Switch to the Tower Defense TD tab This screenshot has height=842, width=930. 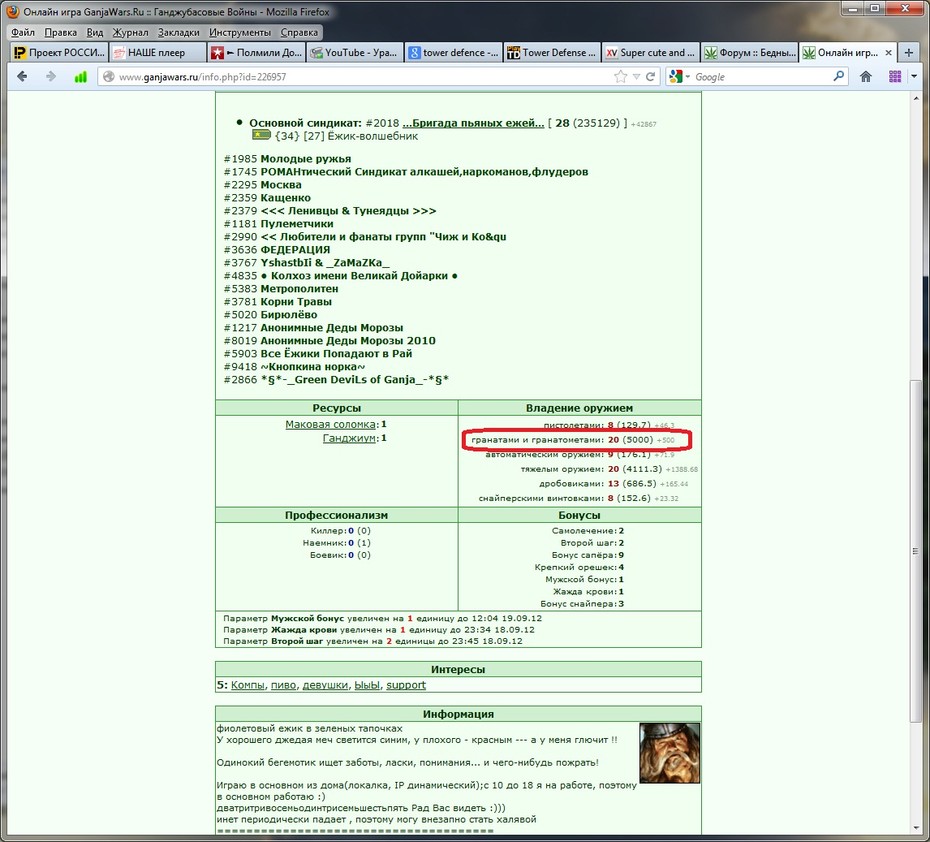pyautogui.click(x=552, y=53)
